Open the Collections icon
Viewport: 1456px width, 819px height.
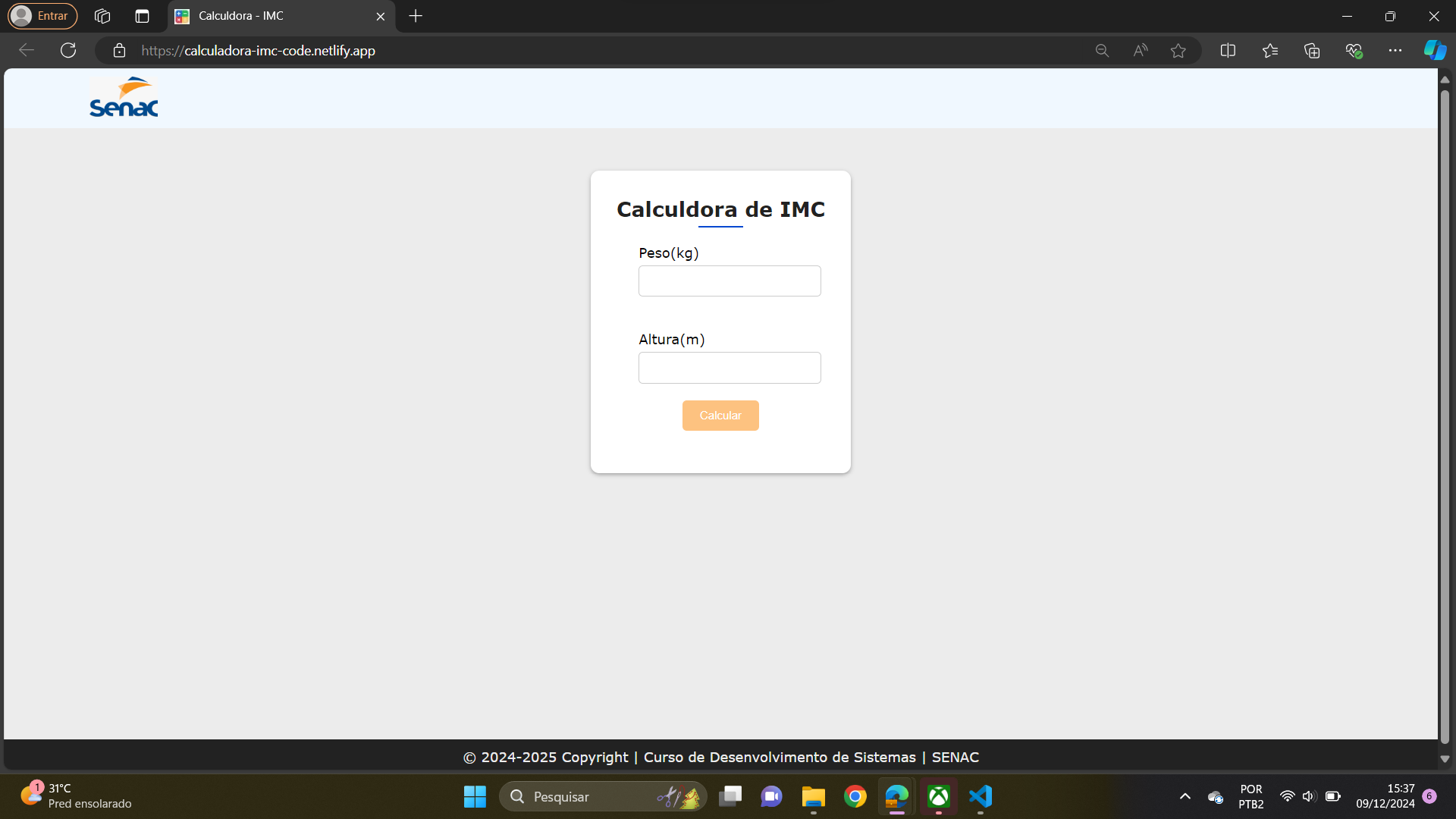coord(1312,51)
